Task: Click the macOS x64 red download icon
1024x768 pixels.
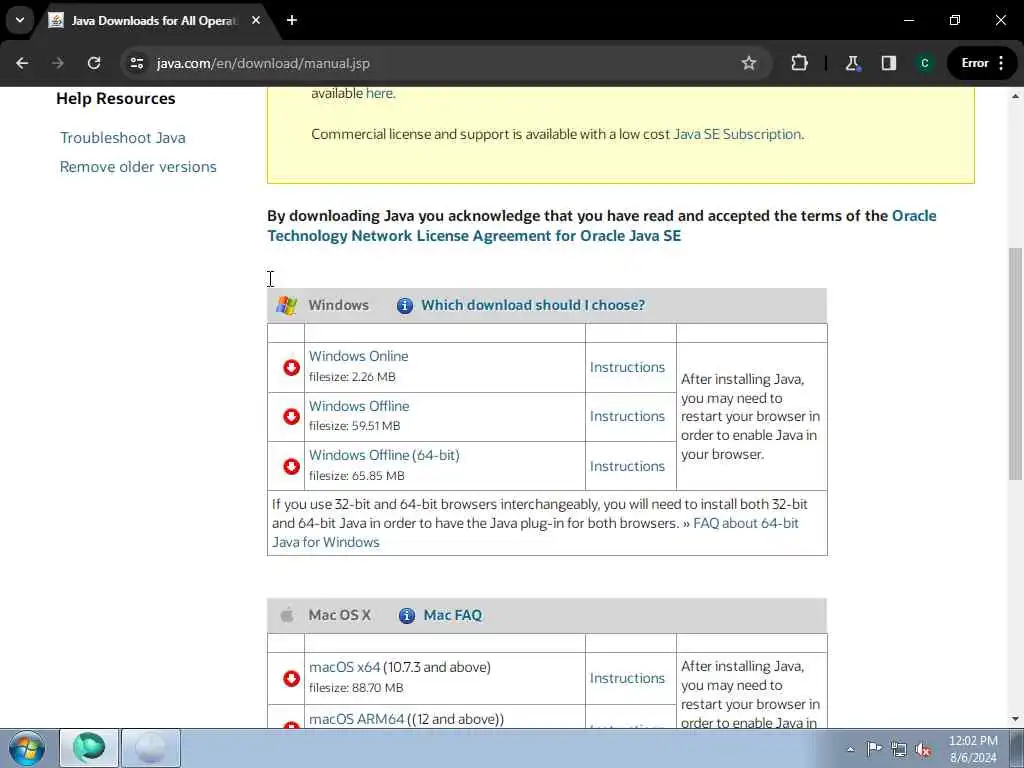Action: tap(291, 679)
